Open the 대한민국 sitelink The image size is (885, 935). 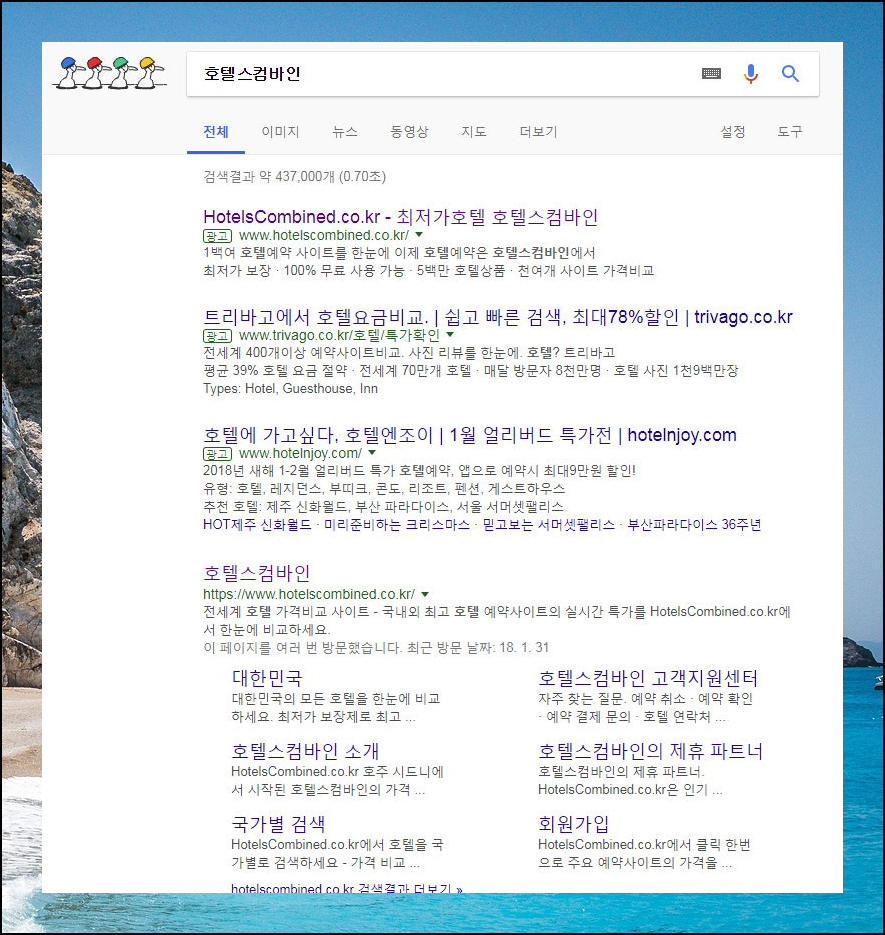(267, 679)
